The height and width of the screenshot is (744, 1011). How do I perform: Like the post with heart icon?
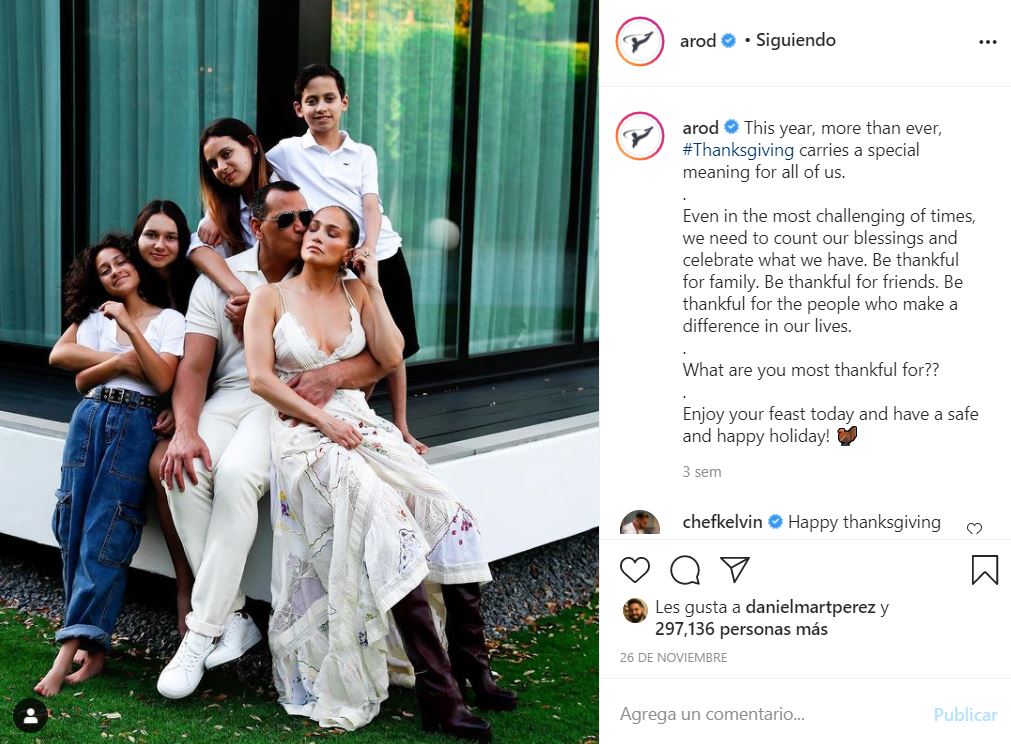634,570
